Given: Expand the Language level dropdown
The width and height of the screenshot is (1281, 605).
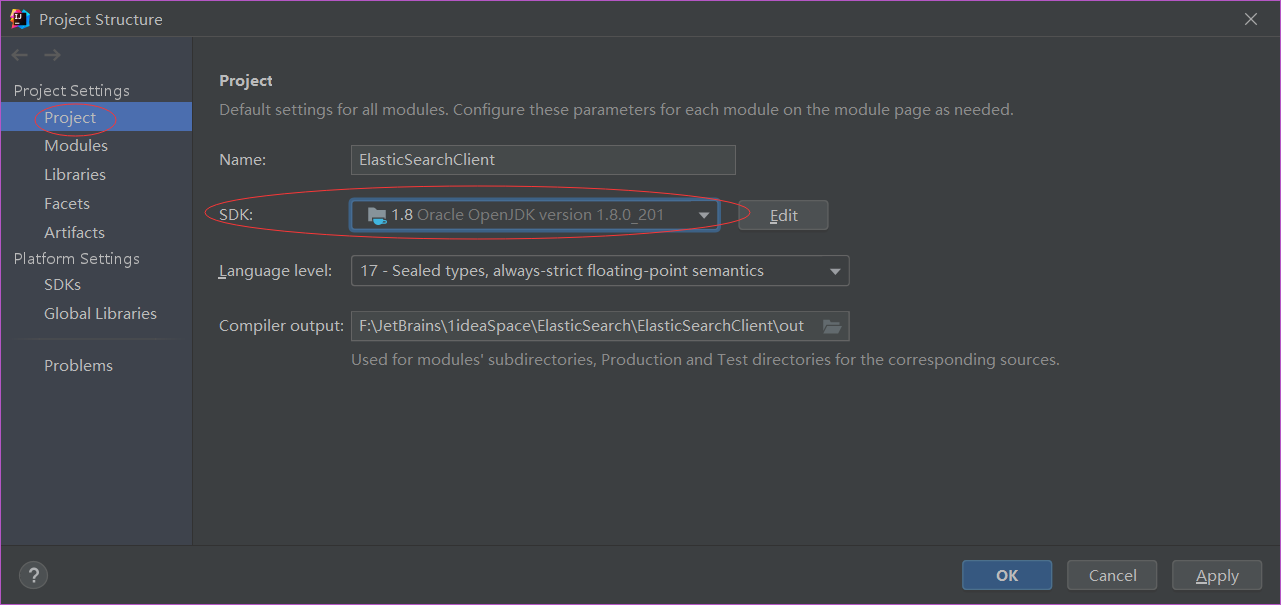Looking at the screenshot, I should point(835,271).
